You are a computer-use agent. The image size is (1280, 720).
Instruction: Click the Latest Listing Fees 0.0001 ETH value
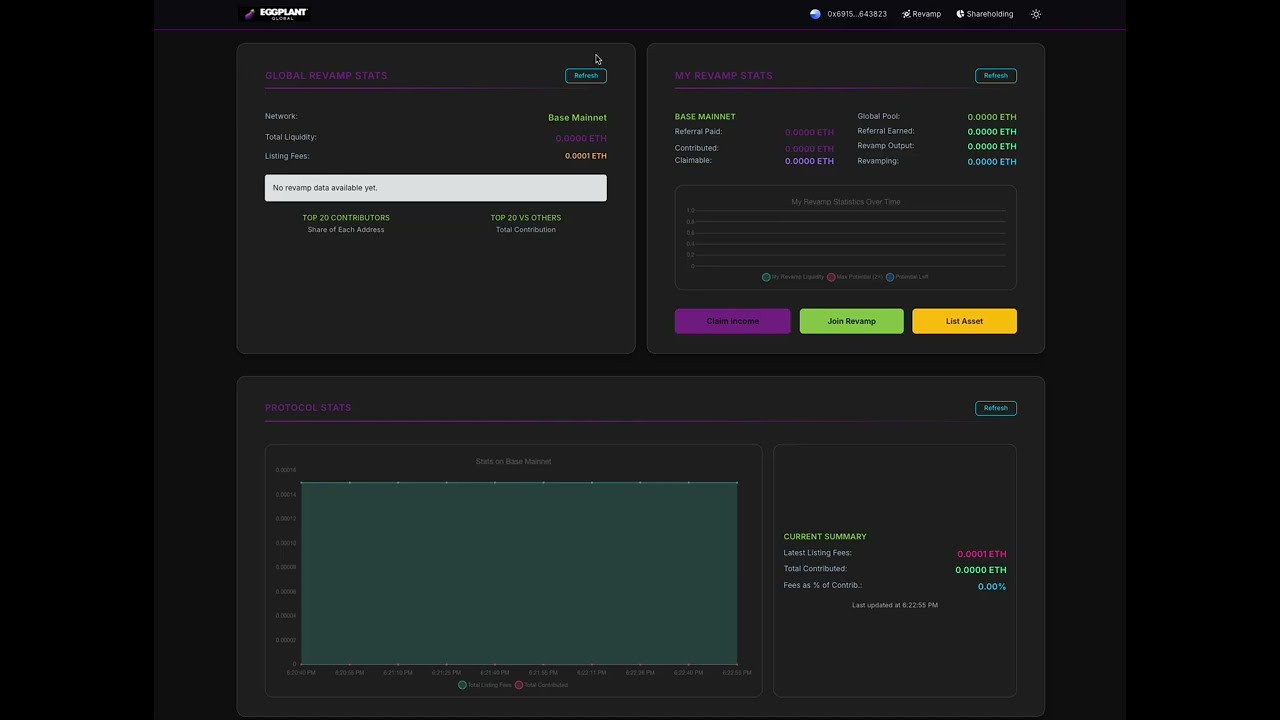click(x=982, y=554)
